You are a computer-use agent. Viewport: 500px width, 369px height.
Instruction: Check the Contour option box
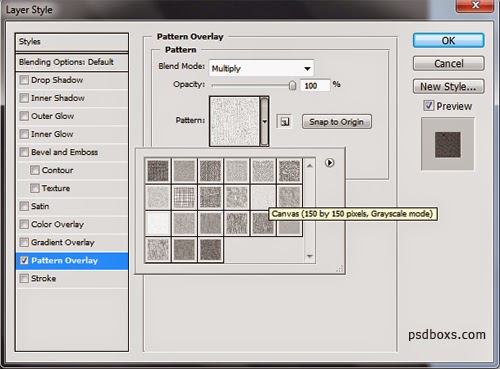[35, 170]
